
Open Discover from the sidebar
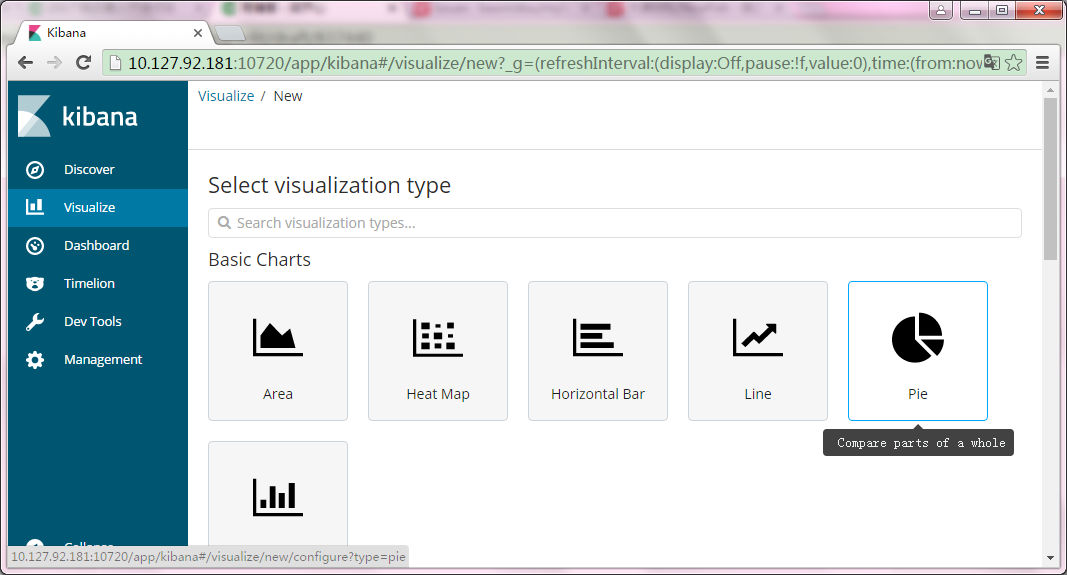[x=98, y=169]
